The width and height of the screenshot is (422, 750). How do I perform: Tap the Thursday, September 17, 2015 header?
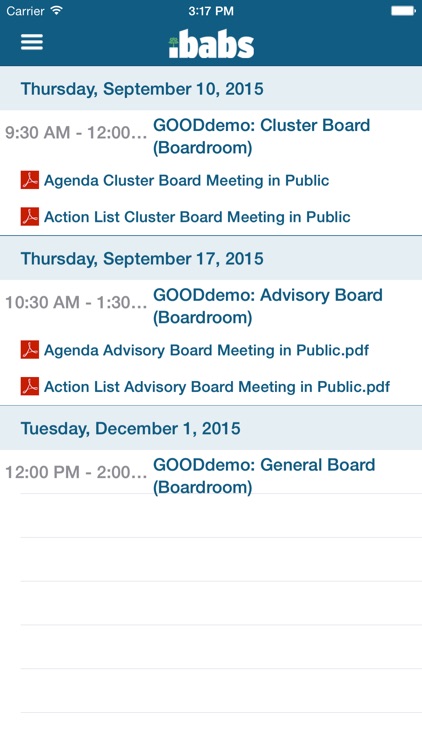(x=211, y=258)
